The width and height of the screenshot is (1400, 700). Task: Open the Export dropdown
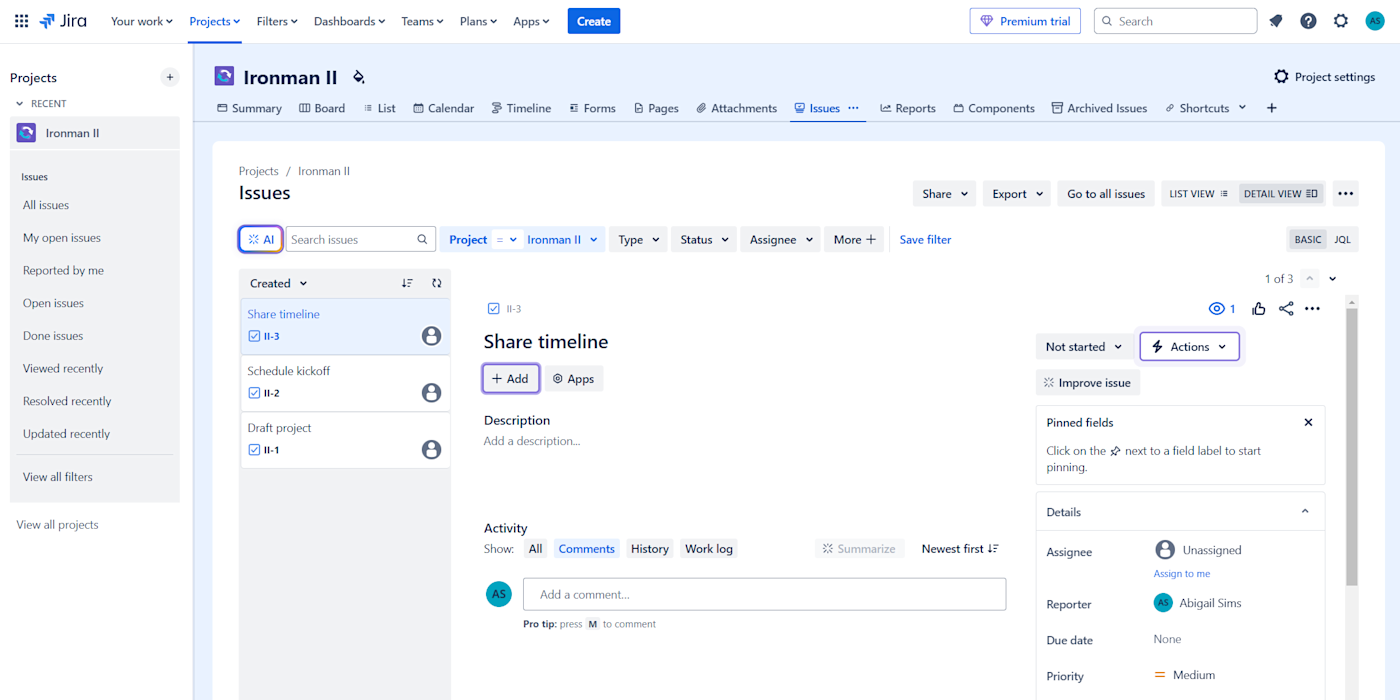(1019, 194)
